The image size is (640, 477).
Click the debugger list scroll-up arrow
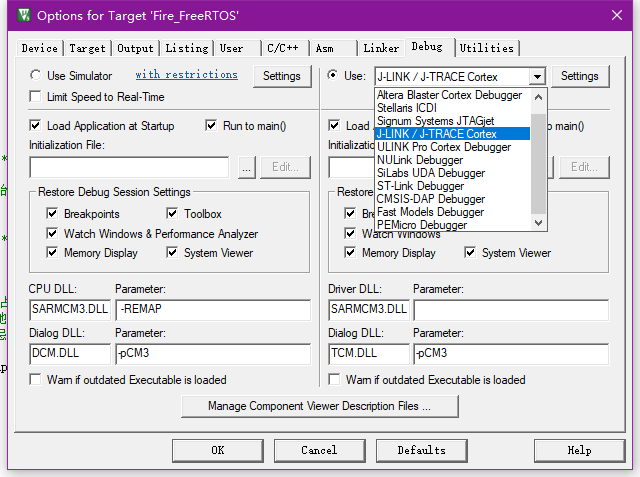(x=538, y=97)
